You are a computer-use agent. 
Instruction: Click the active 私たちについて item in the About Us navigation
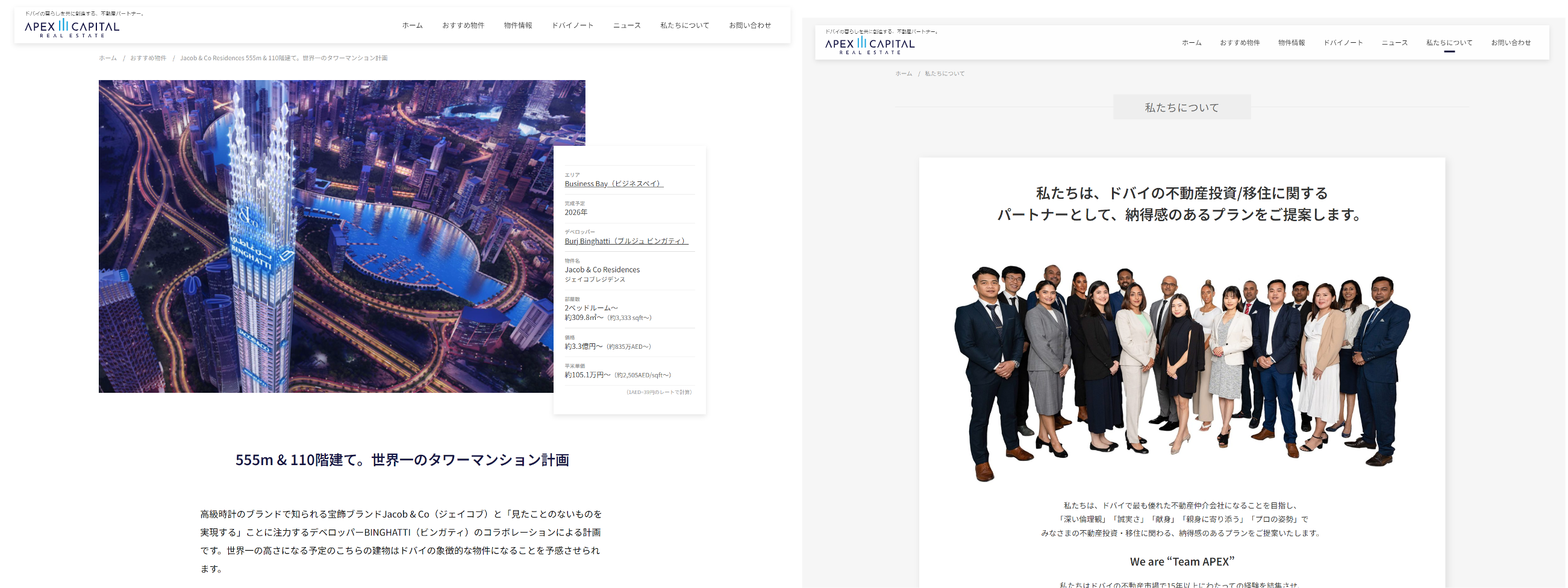tap(1449, 43)
